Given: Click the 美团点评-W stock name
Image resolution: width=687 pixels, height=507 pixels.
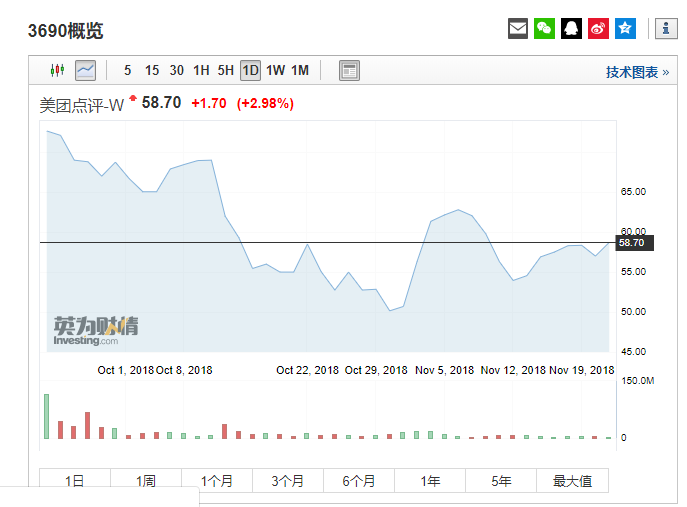Looking at the screenshot, I should (x=81, y=105).
